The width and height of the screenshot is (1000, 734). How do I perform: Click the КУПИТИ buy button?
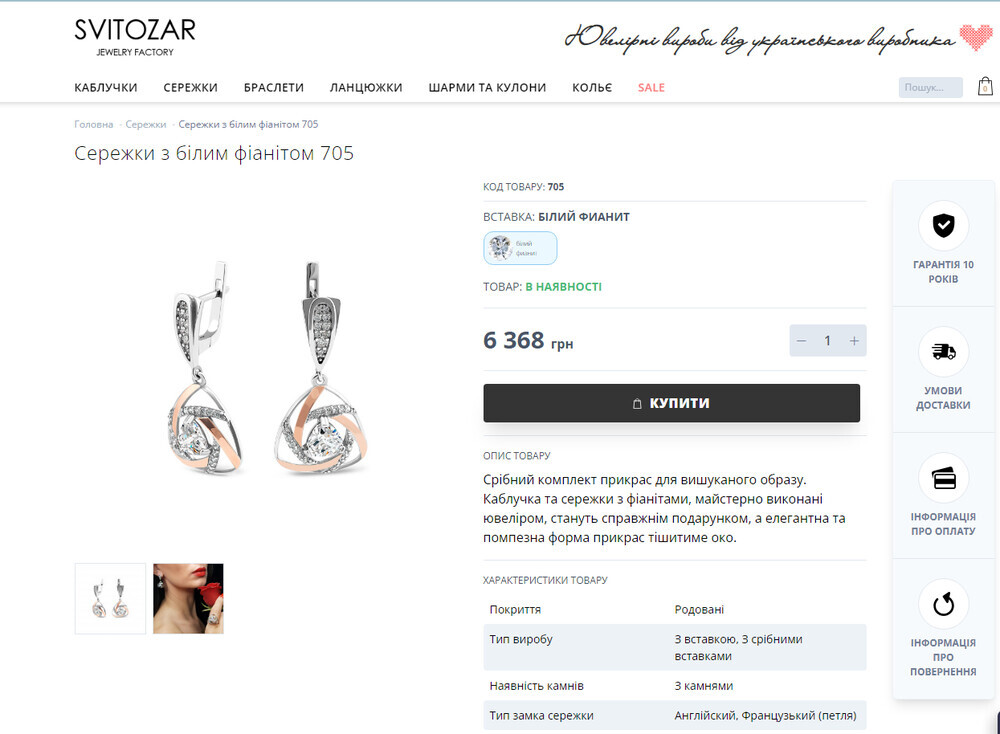[672, 403]
